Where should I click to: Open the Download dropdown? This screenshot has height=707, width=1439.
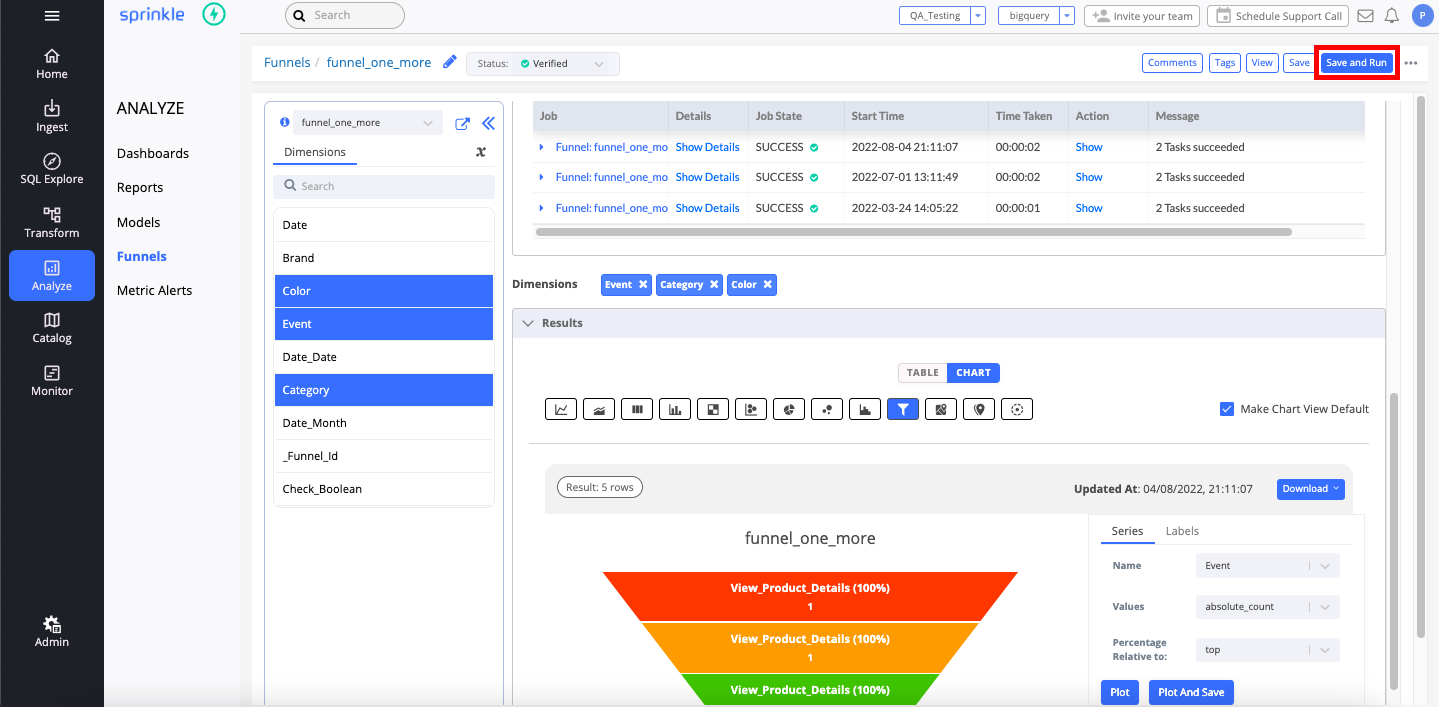point(1310,489)
